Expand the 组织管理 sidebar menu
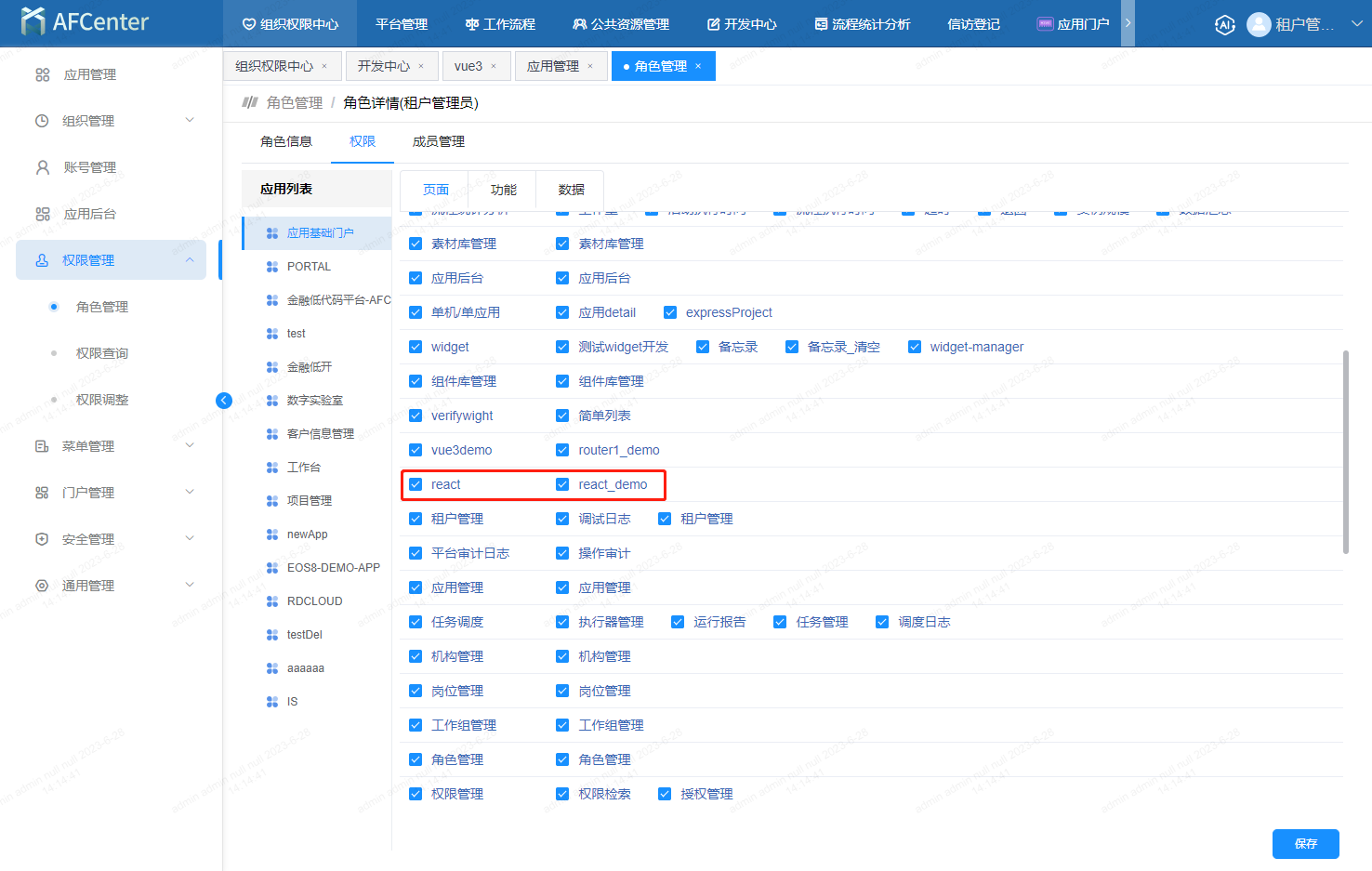1372x871 pixels. point(190,121)
